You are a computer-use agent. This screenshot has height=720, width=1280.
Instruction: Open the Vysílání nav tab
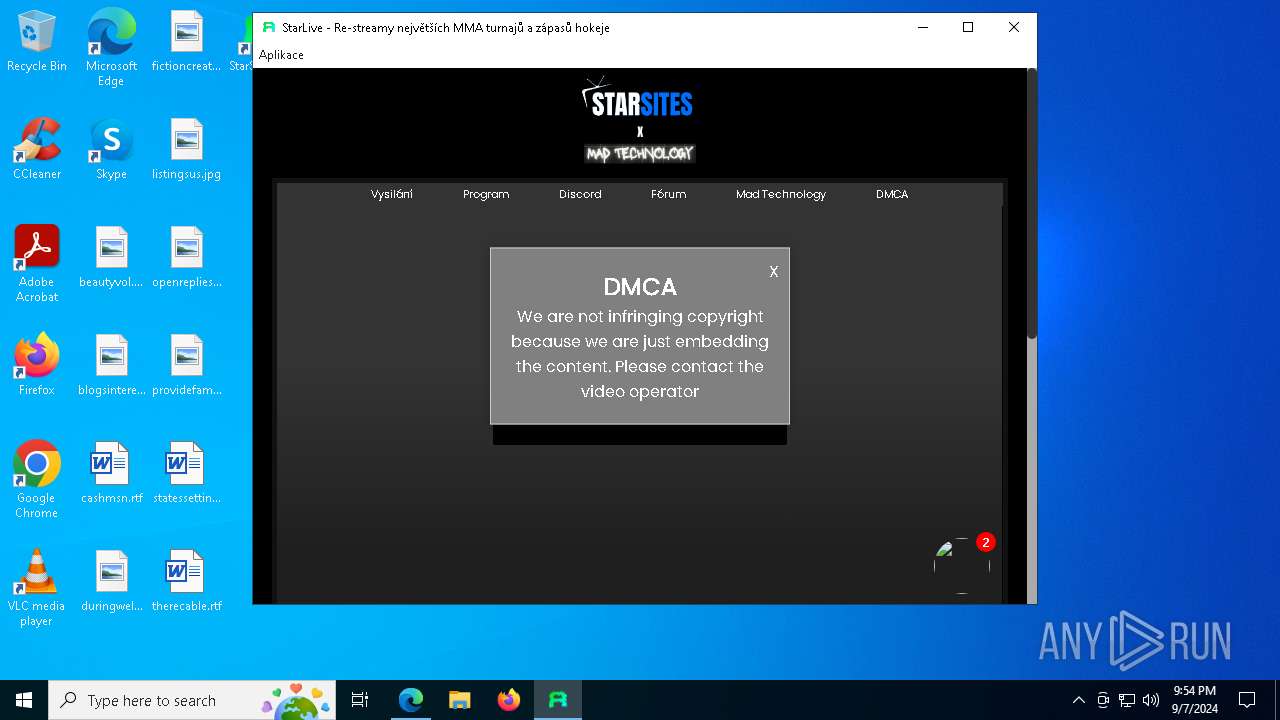point(392,194)
